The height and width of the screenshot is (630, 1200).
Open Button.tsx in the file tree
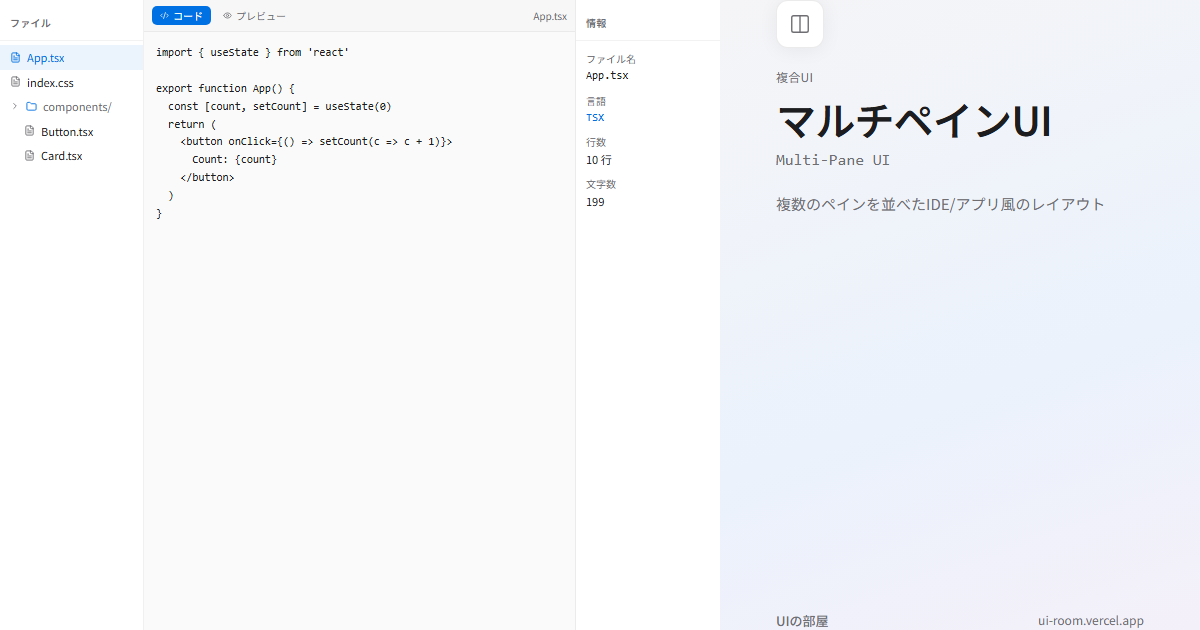click(x=71, y=131)
